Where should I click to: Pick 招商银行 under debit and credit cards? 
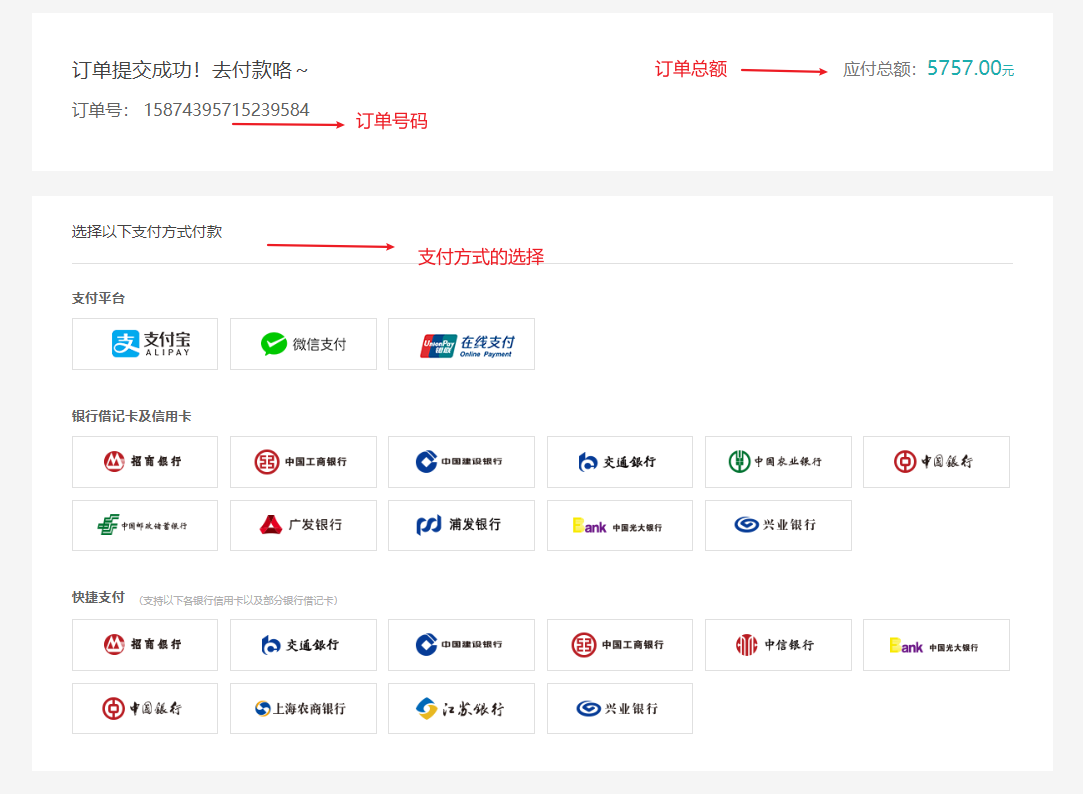point(145,462)
